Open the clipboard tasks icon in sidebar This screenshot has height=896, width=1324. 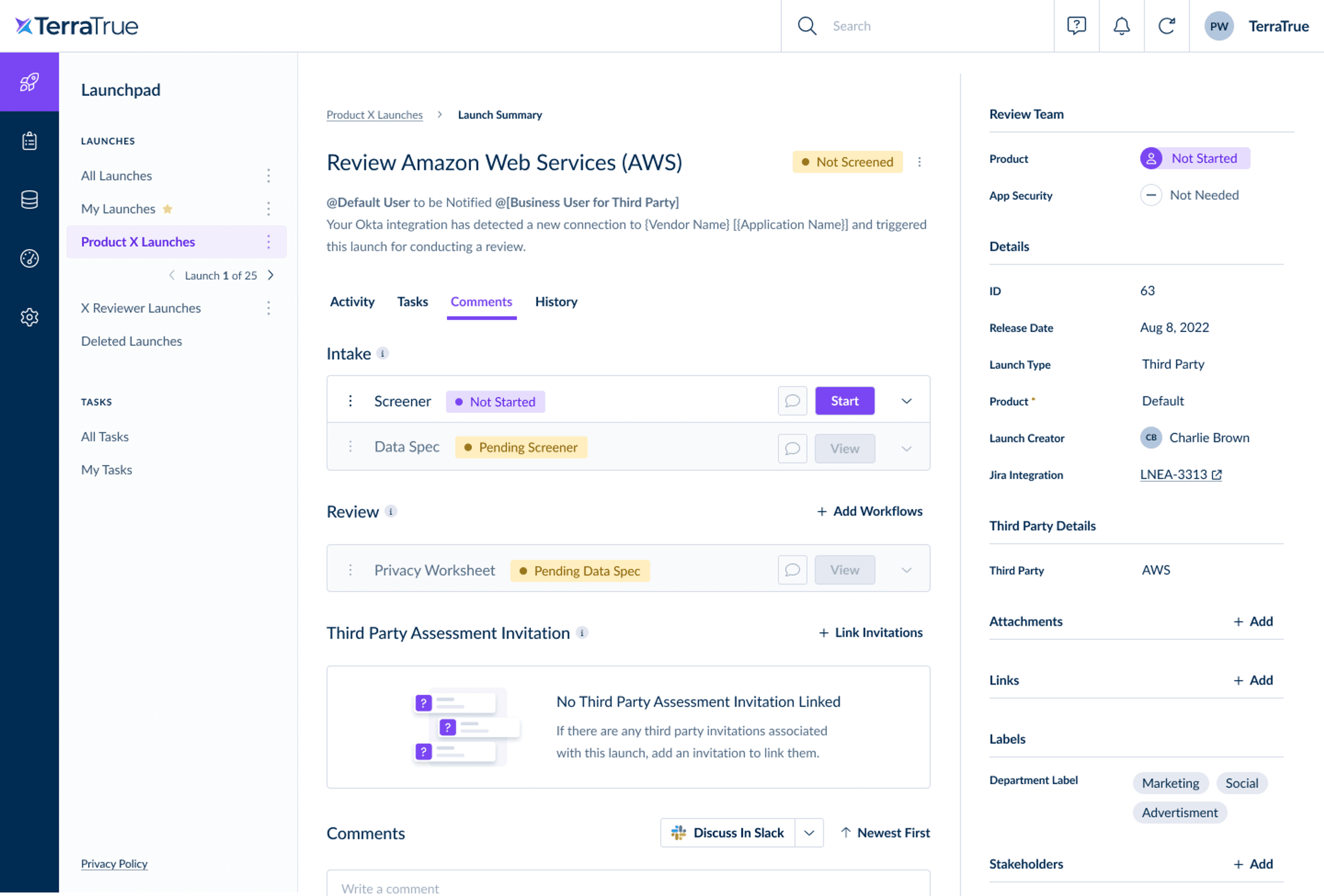tap(30, 141)
